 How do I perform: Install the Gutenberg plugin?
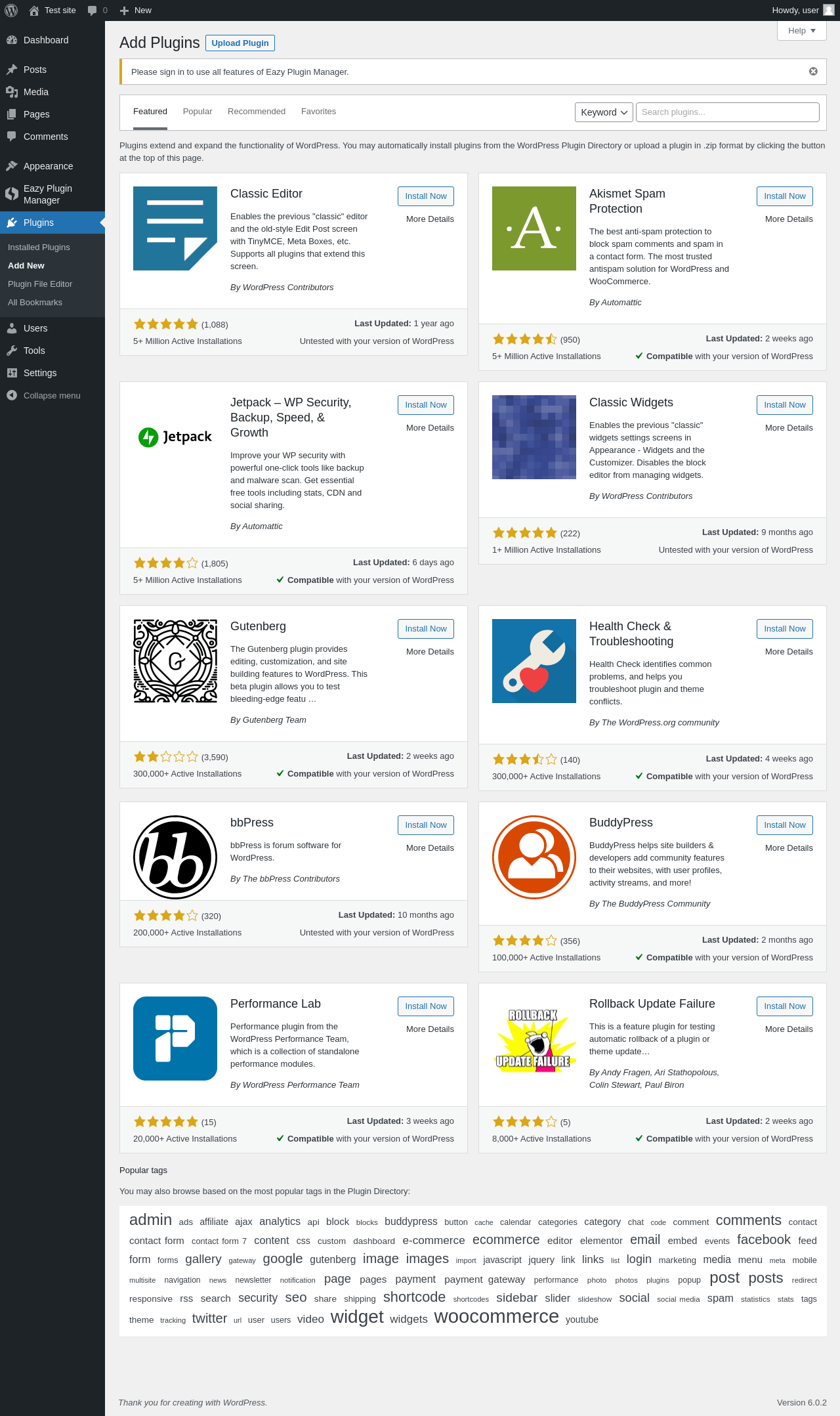[x=426, y=629]
